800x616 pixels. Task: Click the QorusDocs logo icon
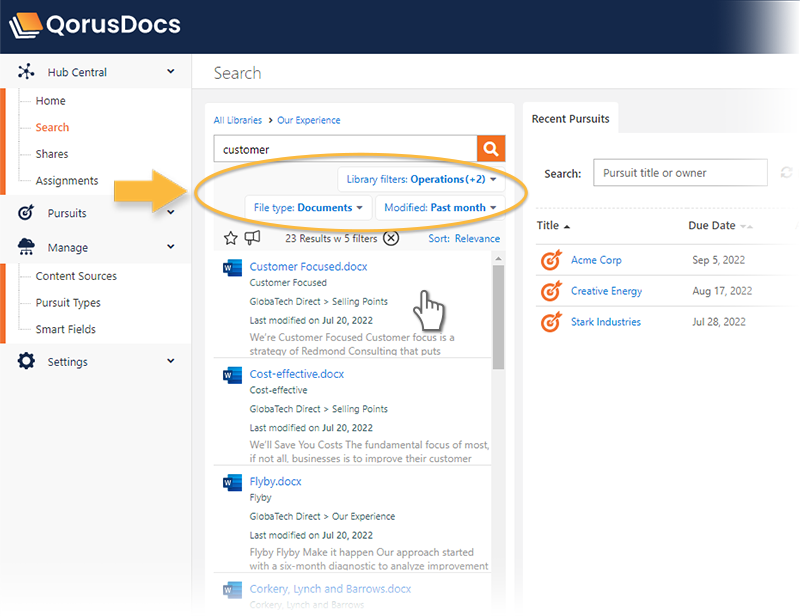point(26,25)
